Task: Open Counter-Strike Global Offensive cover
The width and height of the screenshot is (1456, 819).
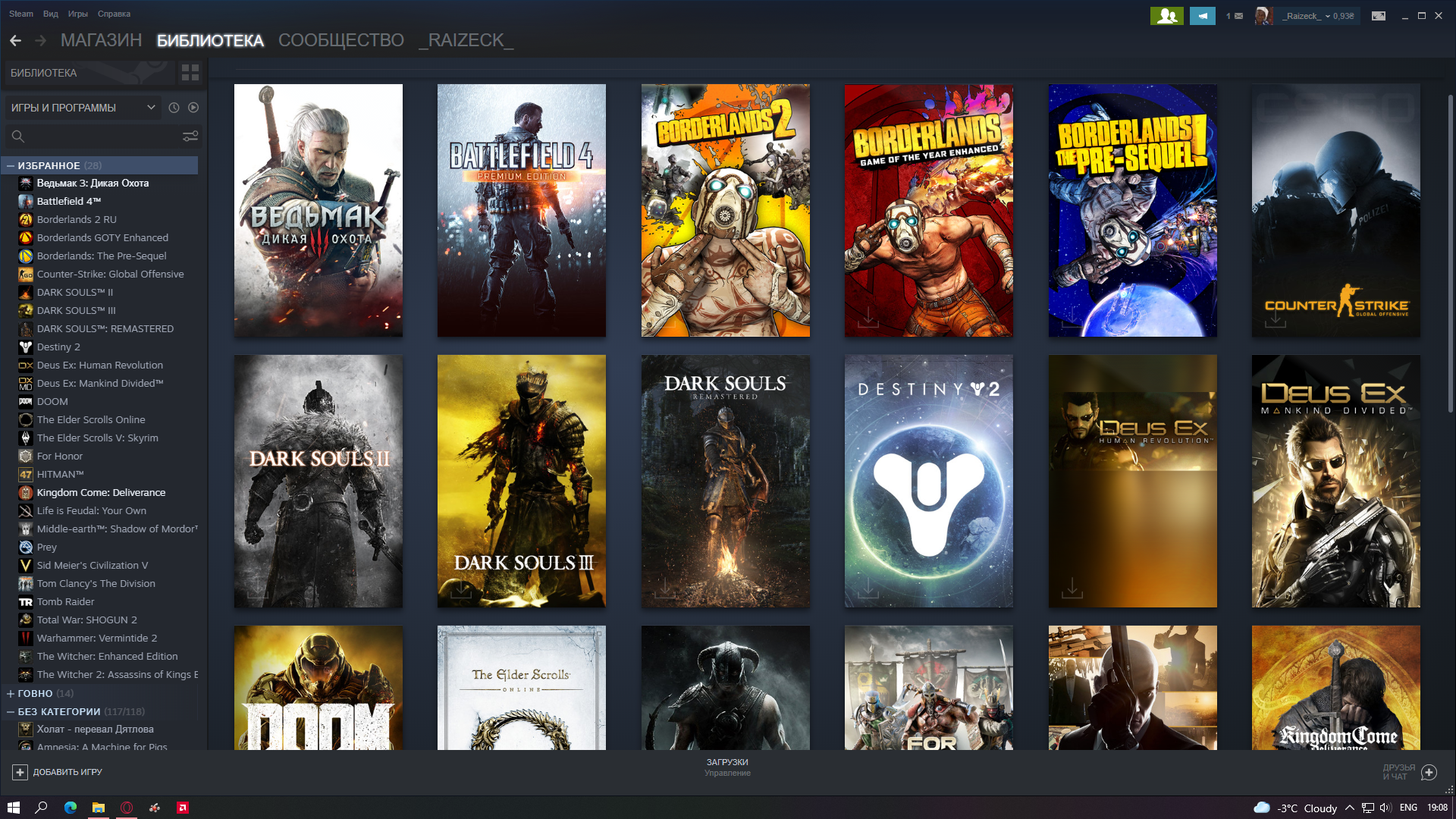Action: [x=1336, y=210]
